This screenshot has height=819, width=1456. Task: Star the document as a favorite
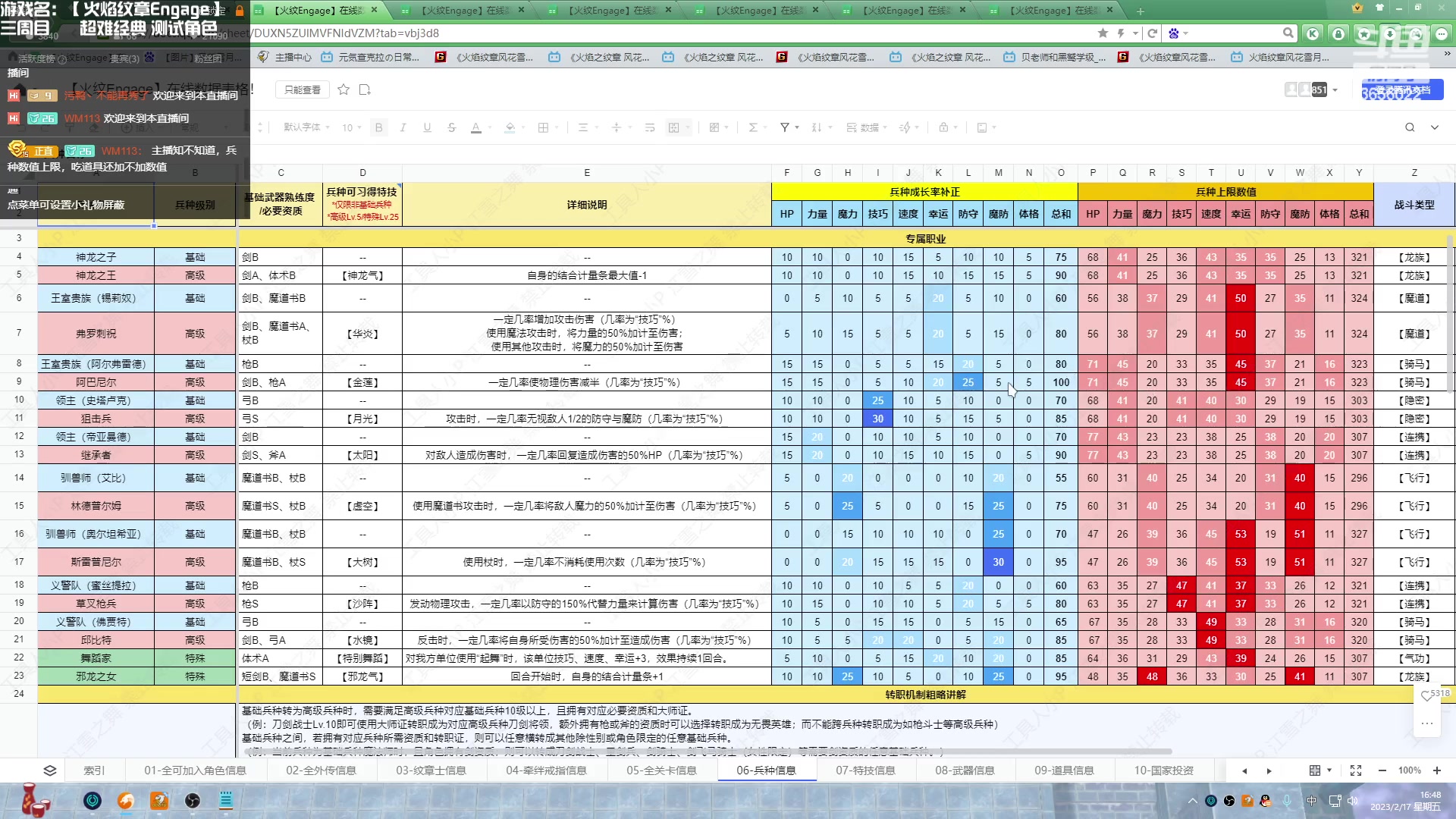[344, 89]
